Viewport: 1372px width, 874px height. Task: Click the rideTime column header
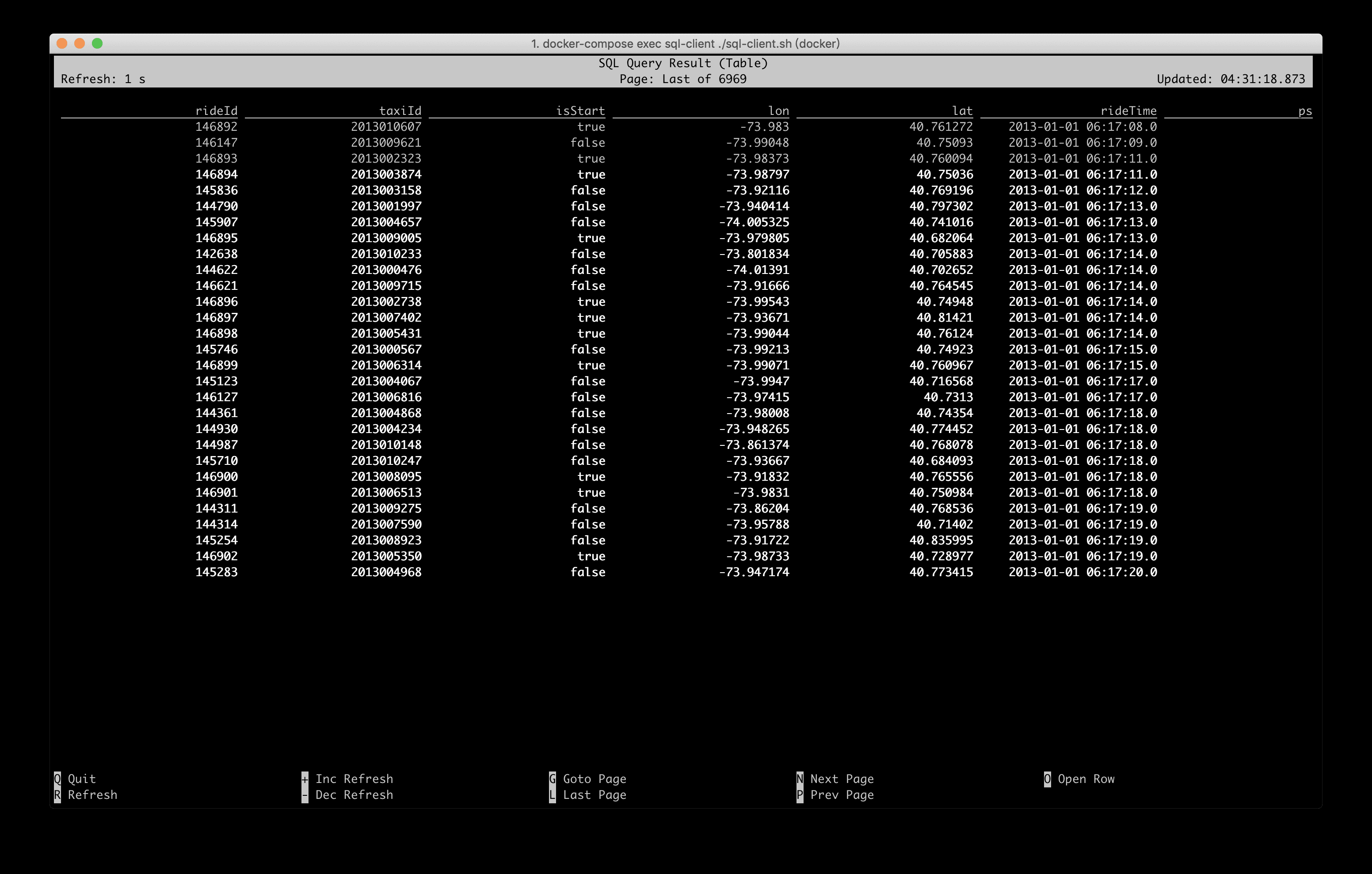1129,110
